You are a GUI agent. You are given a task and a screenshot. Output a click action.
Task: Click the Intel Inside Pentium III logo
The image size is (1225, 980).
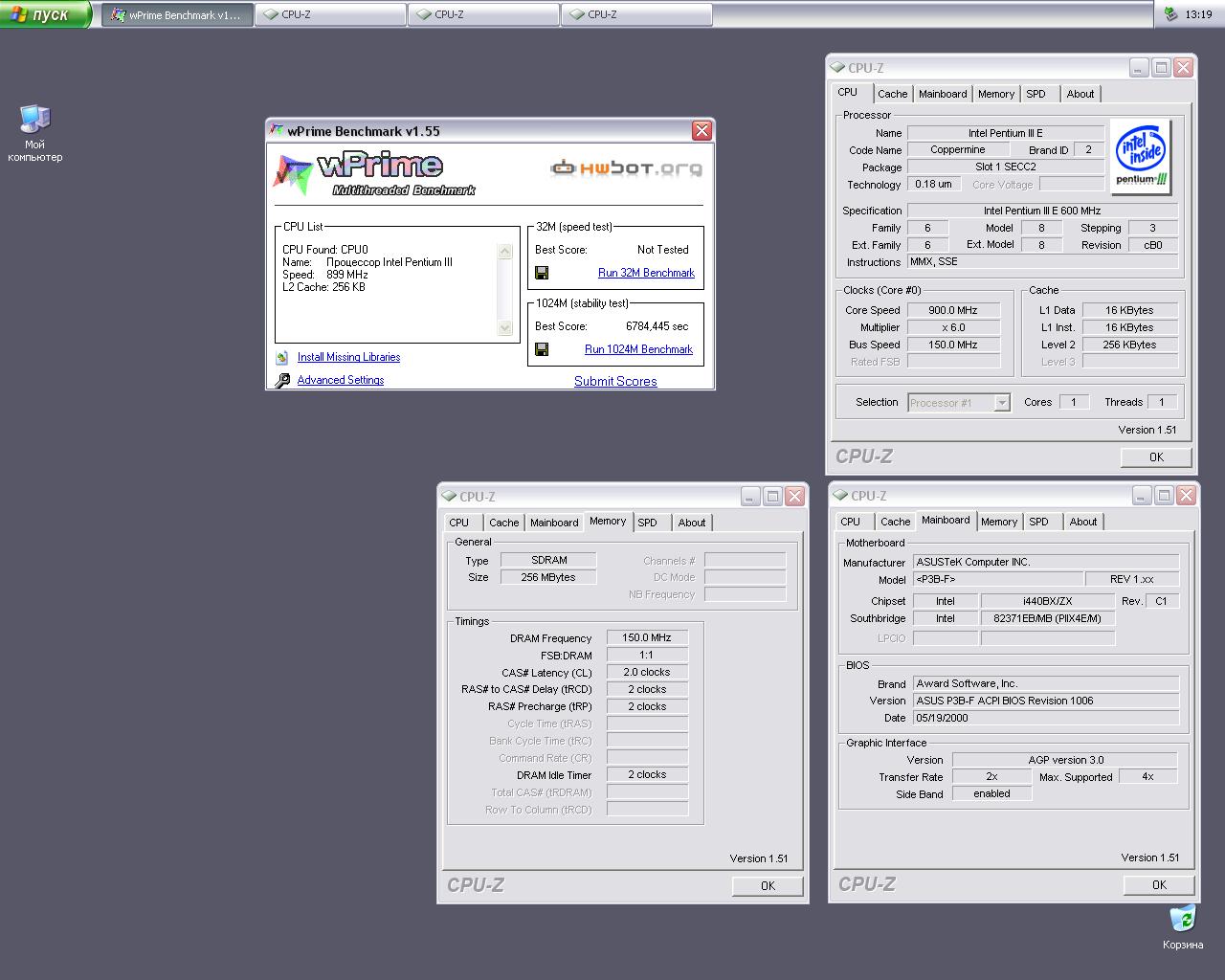pos(1142,157)
